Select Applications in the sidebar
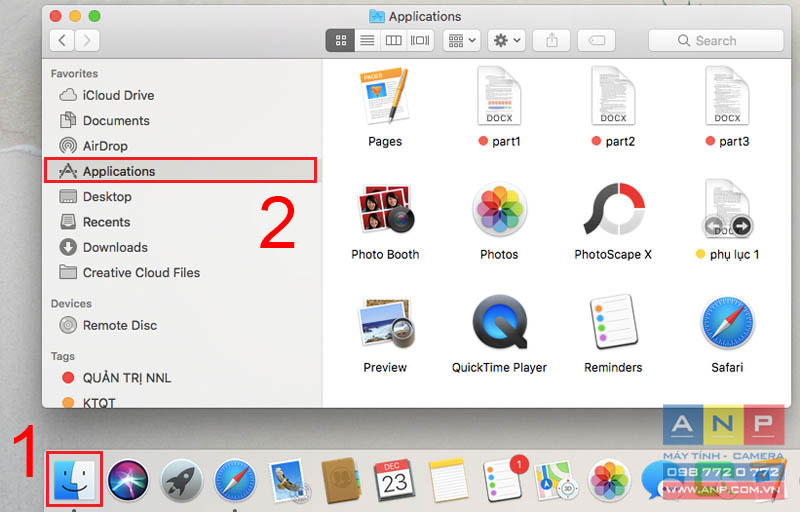Viewport: 800px width, 512px height. [x=180, y=171]
